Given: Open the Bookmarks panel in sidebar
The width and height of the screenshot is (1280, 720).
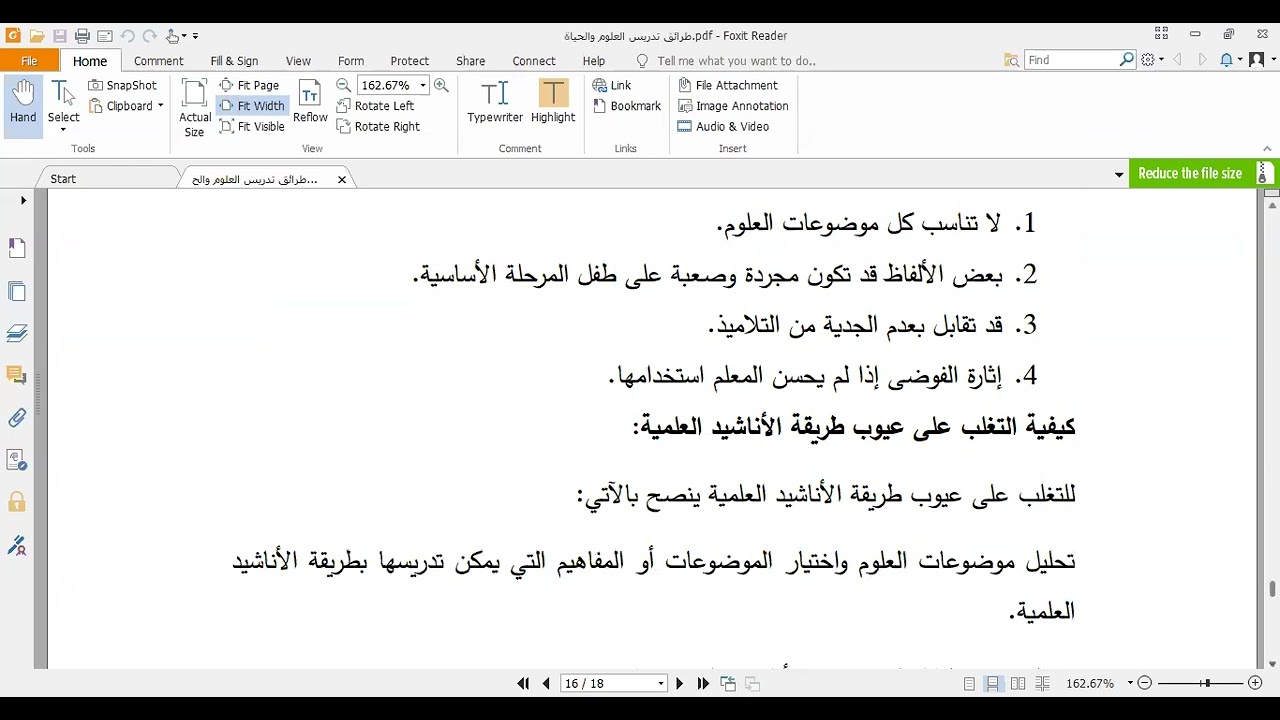Looking at the screenshot, I should tap(17, 248).
